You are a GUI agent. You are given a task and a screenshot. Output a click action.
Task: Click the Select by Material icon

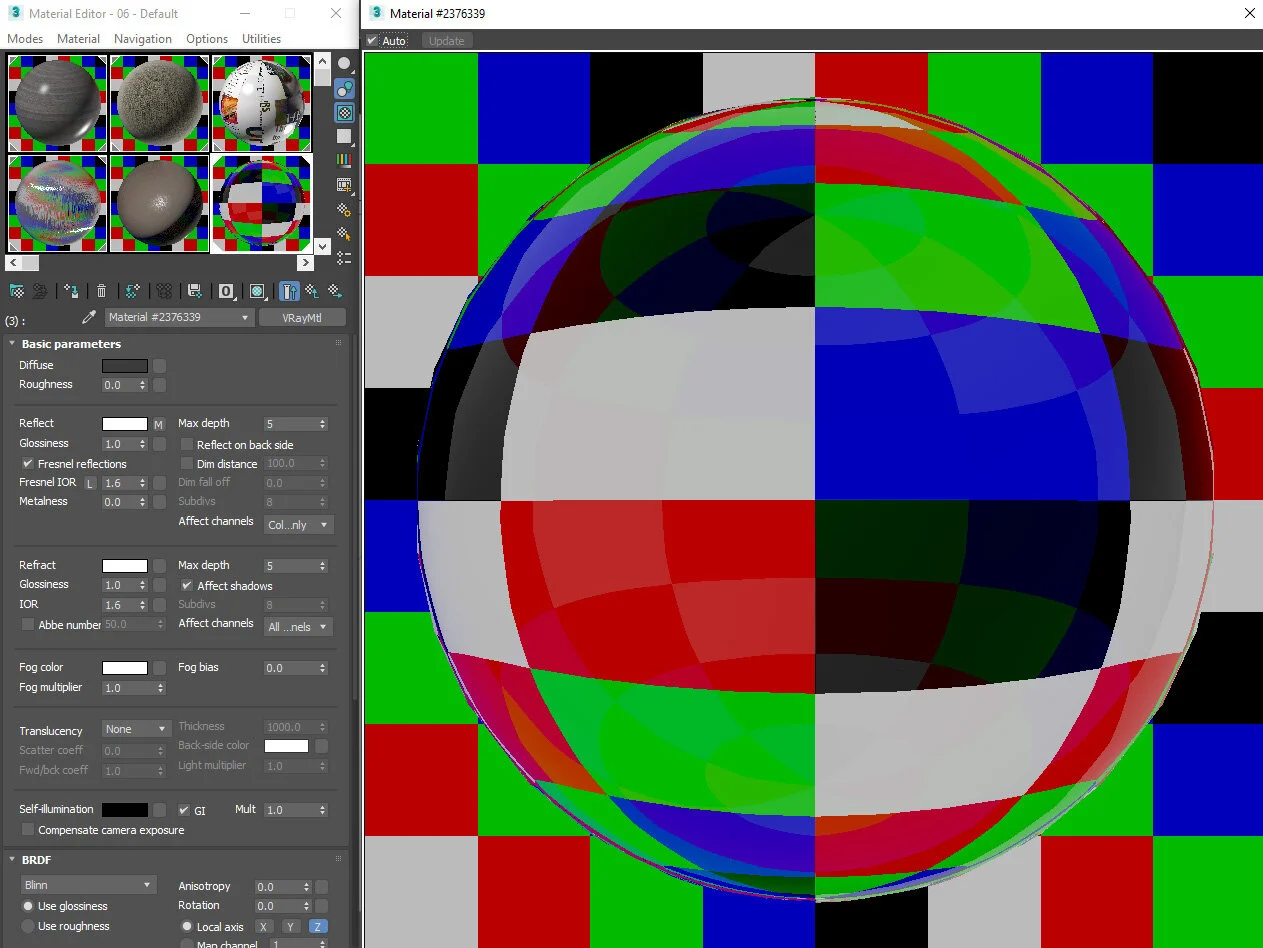pos(344,234)
